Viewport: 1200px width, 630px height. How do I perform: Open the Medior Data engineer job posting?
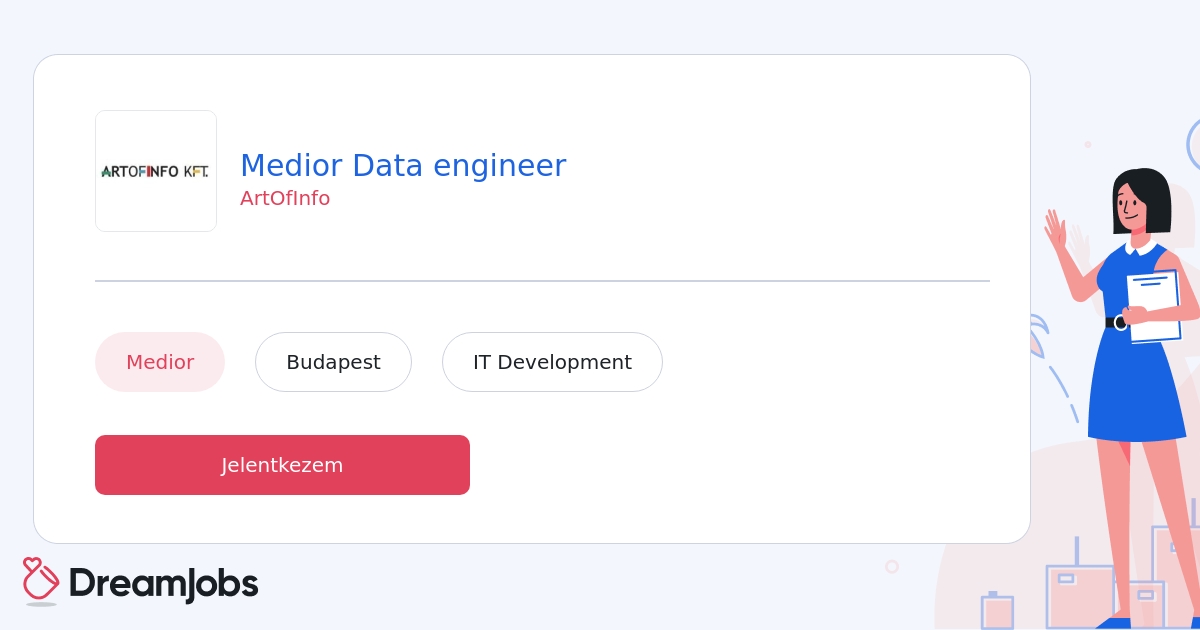point(403,165)
